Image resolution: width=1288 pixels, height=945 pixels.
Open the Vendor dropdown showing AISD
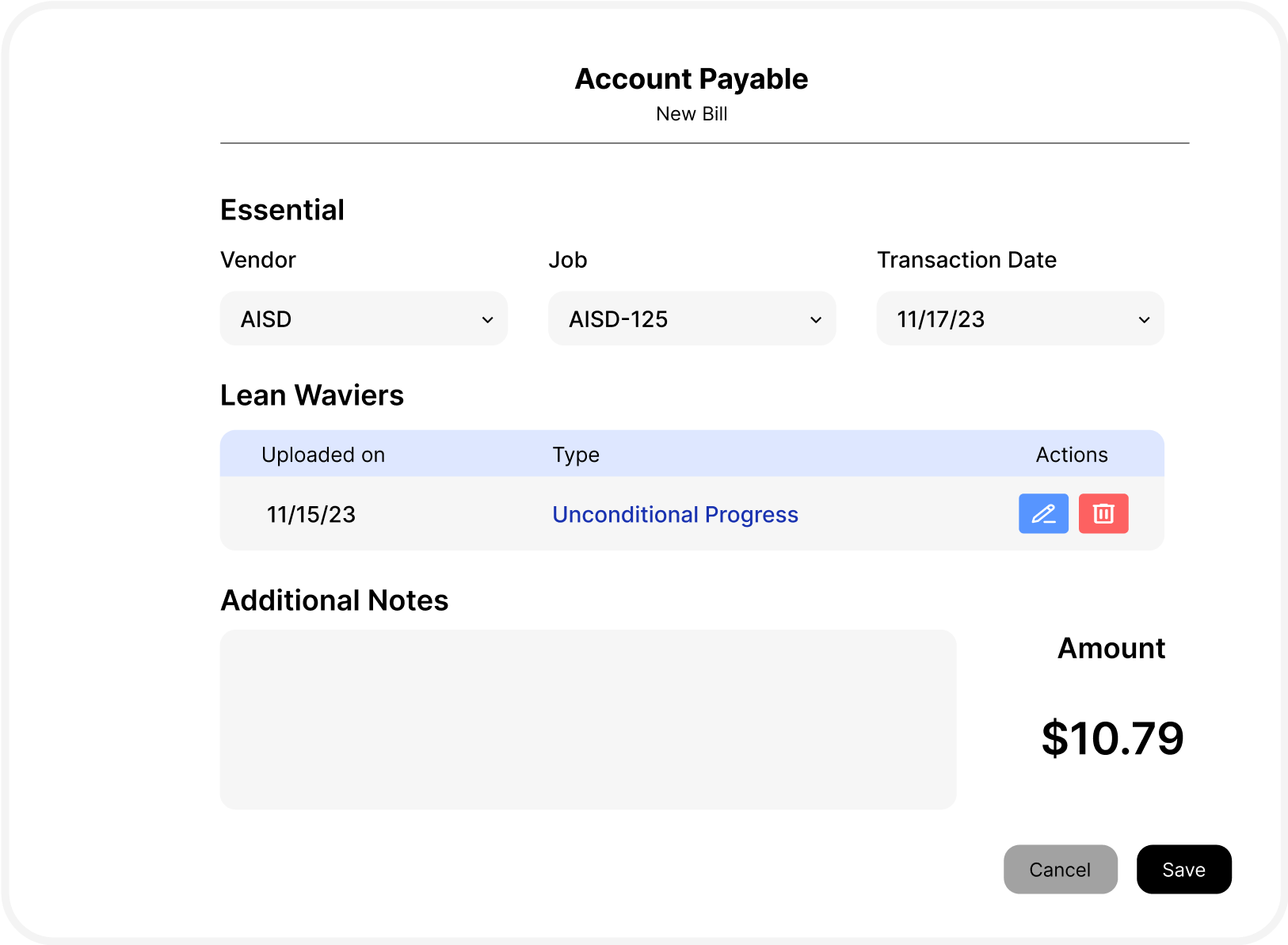pyautogui.click(x=364, y=319)
